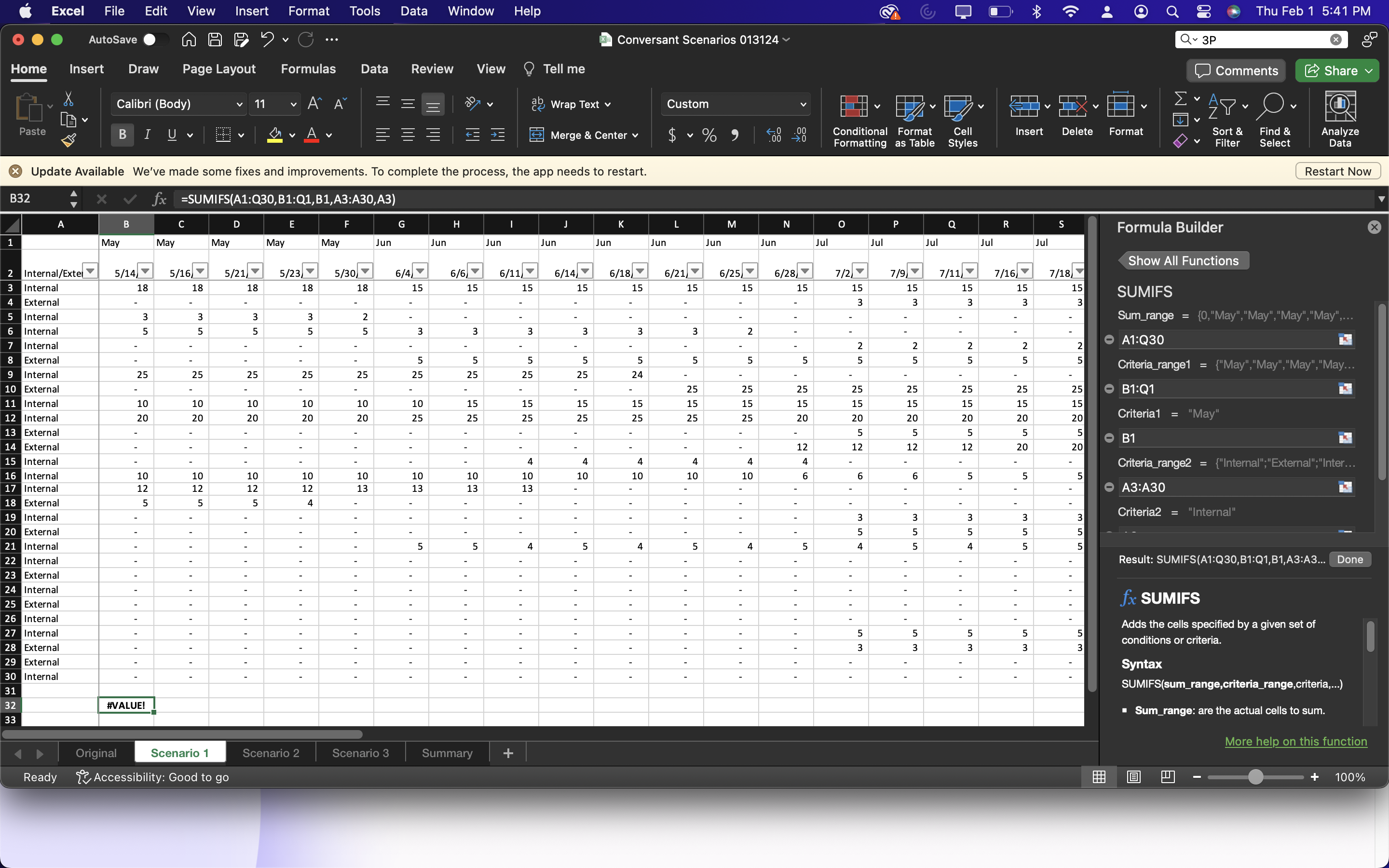Viewport: 1389px width, 868px height.
Task: Click the Percent Style icon
Action: 709,135
